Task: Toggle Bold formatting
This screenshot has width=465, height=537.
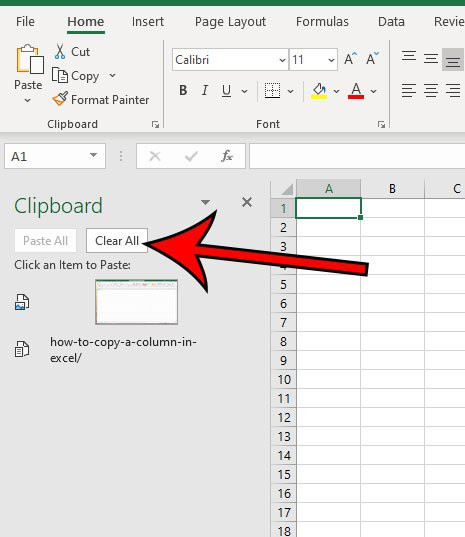Action: 183,91
